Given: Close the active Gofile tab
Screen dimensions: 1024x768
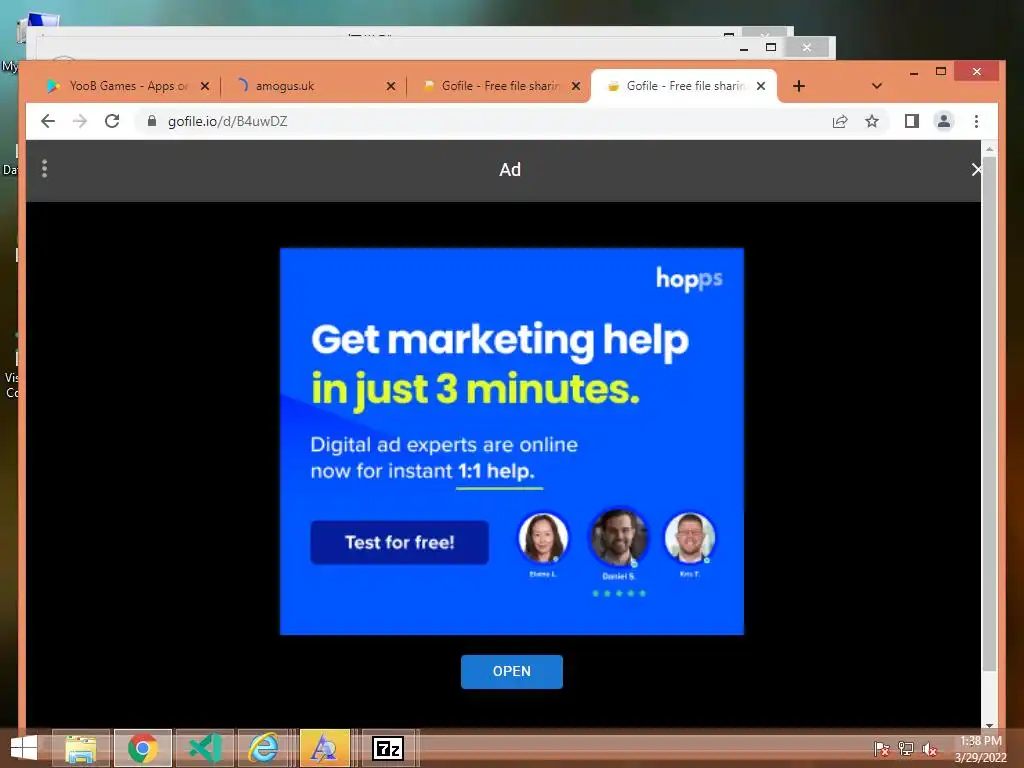Looking at the screenshot, I should click(x=761, y=86).
